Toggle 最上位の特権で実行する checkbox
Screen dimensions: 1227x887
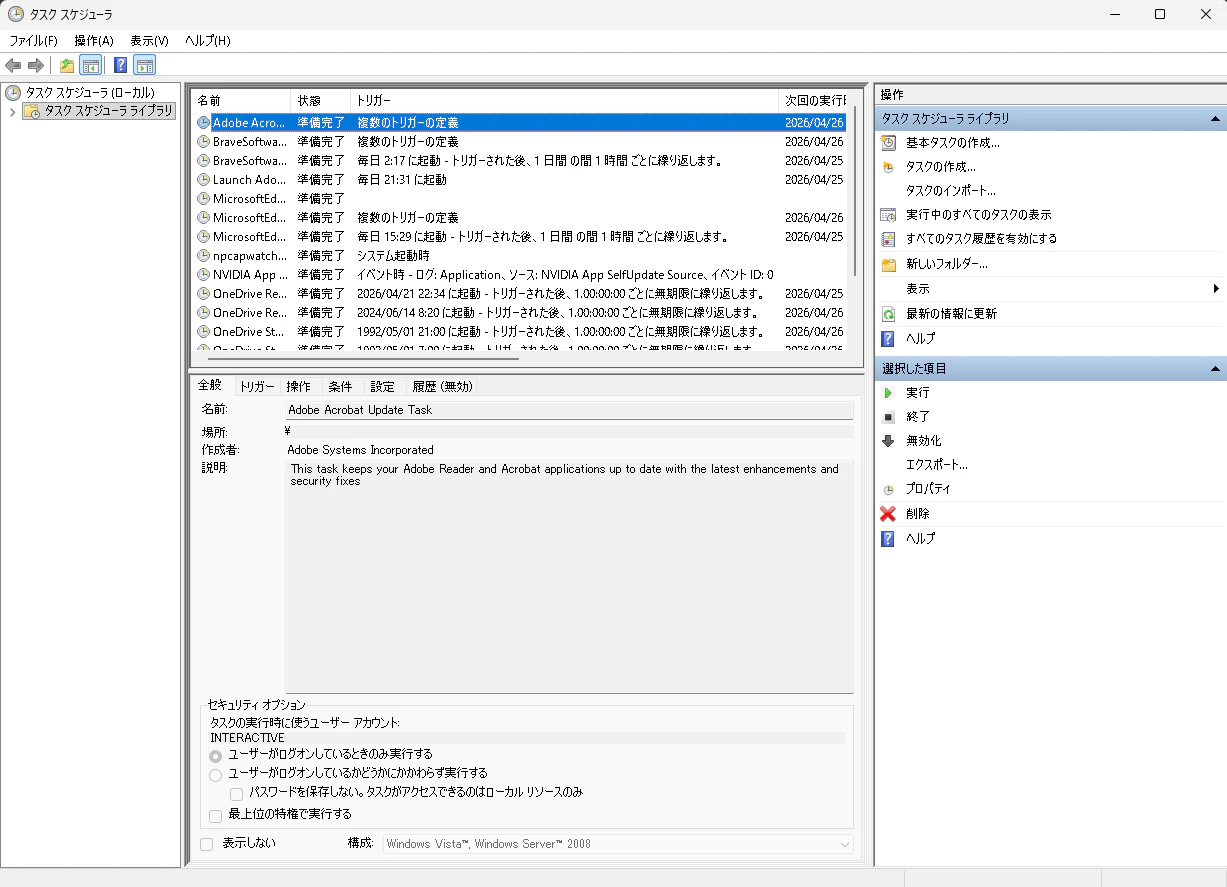pos(216,815)
